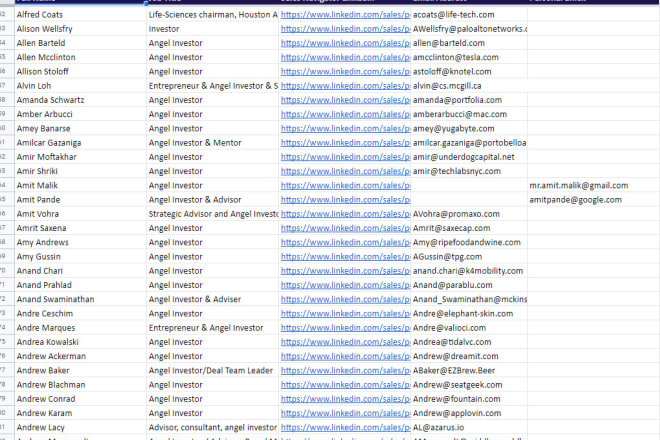Click Alison Wellsfry's Investor title cell
The image size is (660, 440).
tap(212, 29)
